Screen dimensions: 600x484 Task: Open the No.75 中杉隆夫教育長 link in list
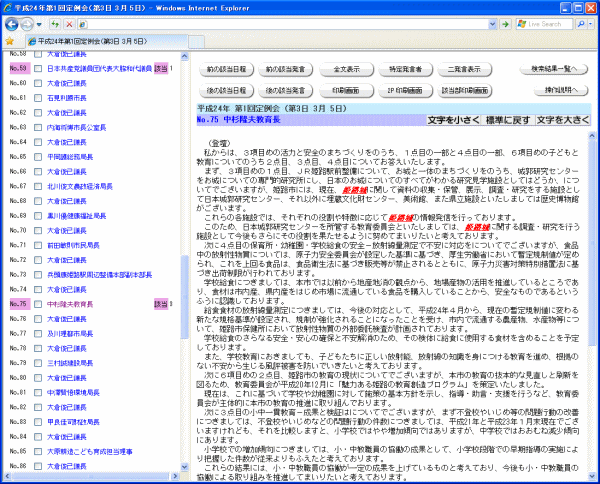click(70, 305)
